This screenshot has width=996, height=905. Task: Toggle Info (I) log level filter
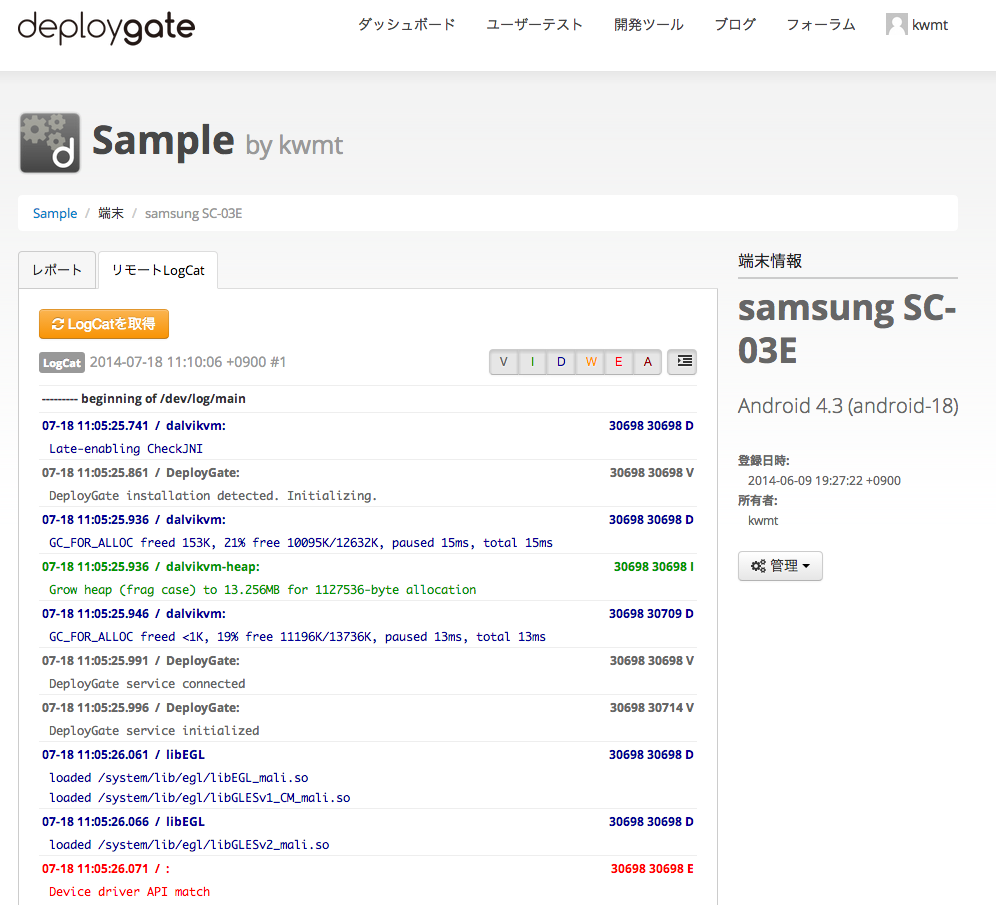pyautogui.click(x=532, y=362)
